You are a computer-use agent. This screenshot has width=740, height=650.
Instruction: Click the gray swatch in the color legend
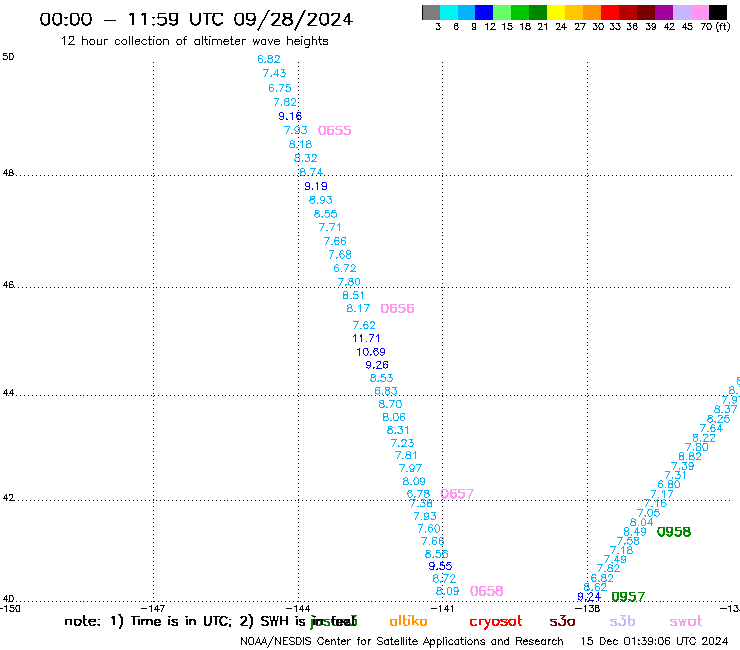coord(431,12)
